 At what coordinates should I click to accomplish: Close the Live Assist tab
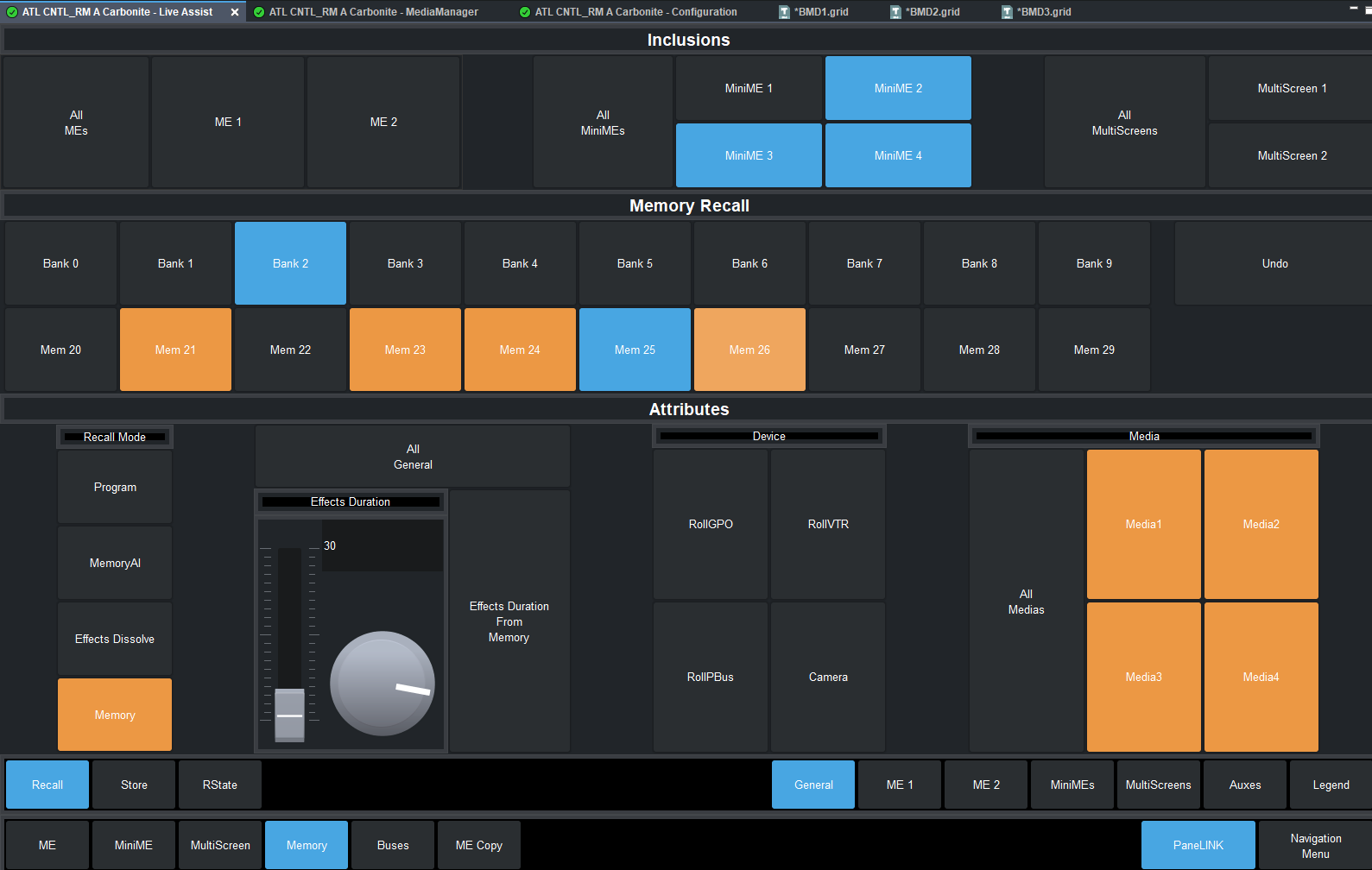[x=234, y=12]
